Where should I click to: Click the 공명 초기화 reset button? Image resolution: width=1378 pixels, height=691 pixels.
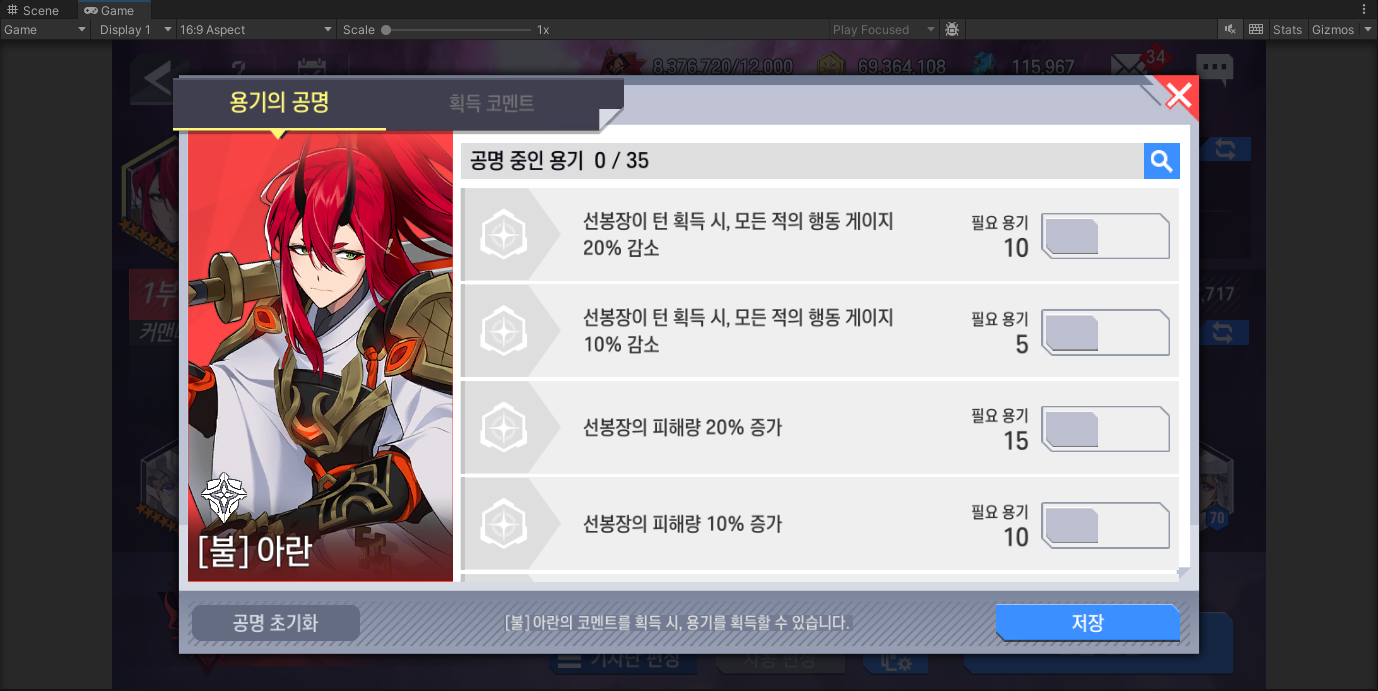point(275,623)
